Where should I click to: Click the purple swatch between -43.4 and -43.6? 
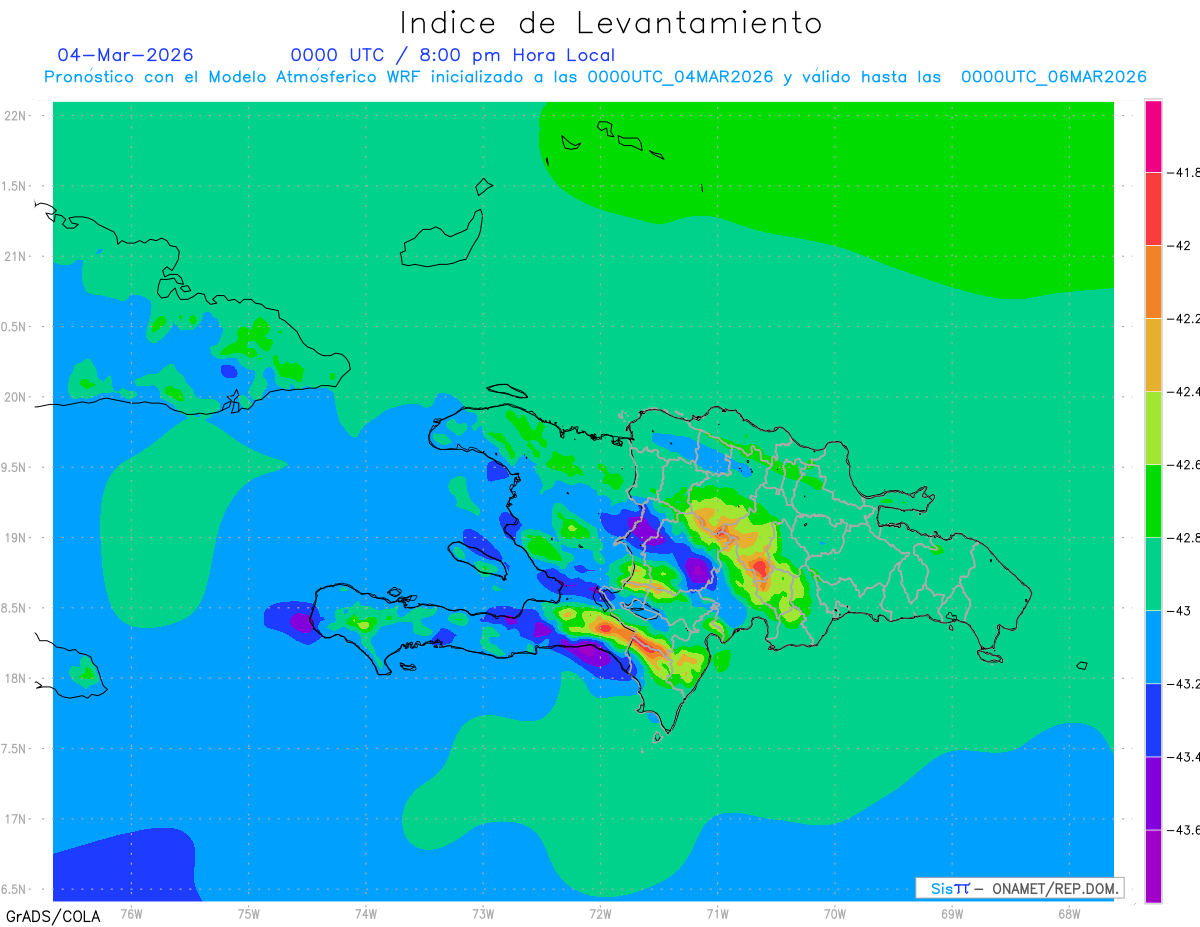click(1153, 792)
